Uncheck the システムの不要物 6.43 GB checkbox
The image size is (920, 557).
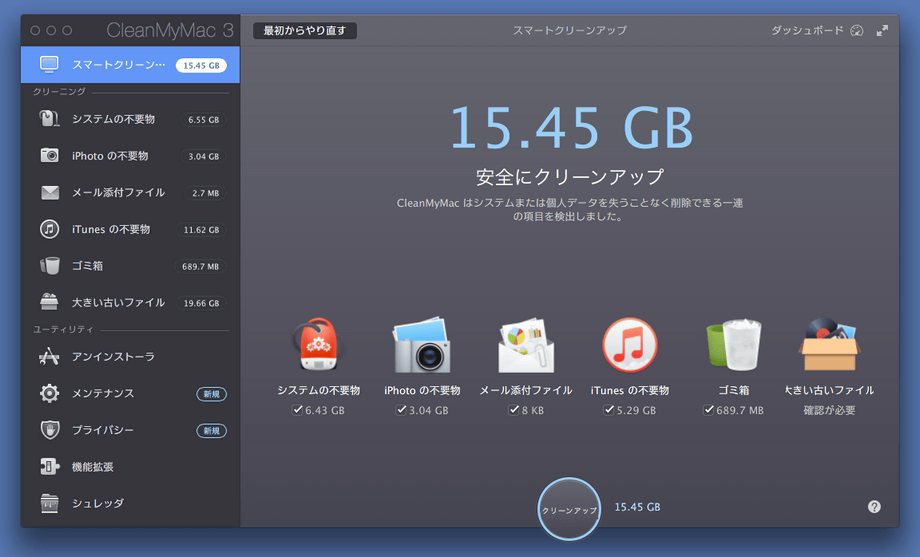click(x=297, y=410)
